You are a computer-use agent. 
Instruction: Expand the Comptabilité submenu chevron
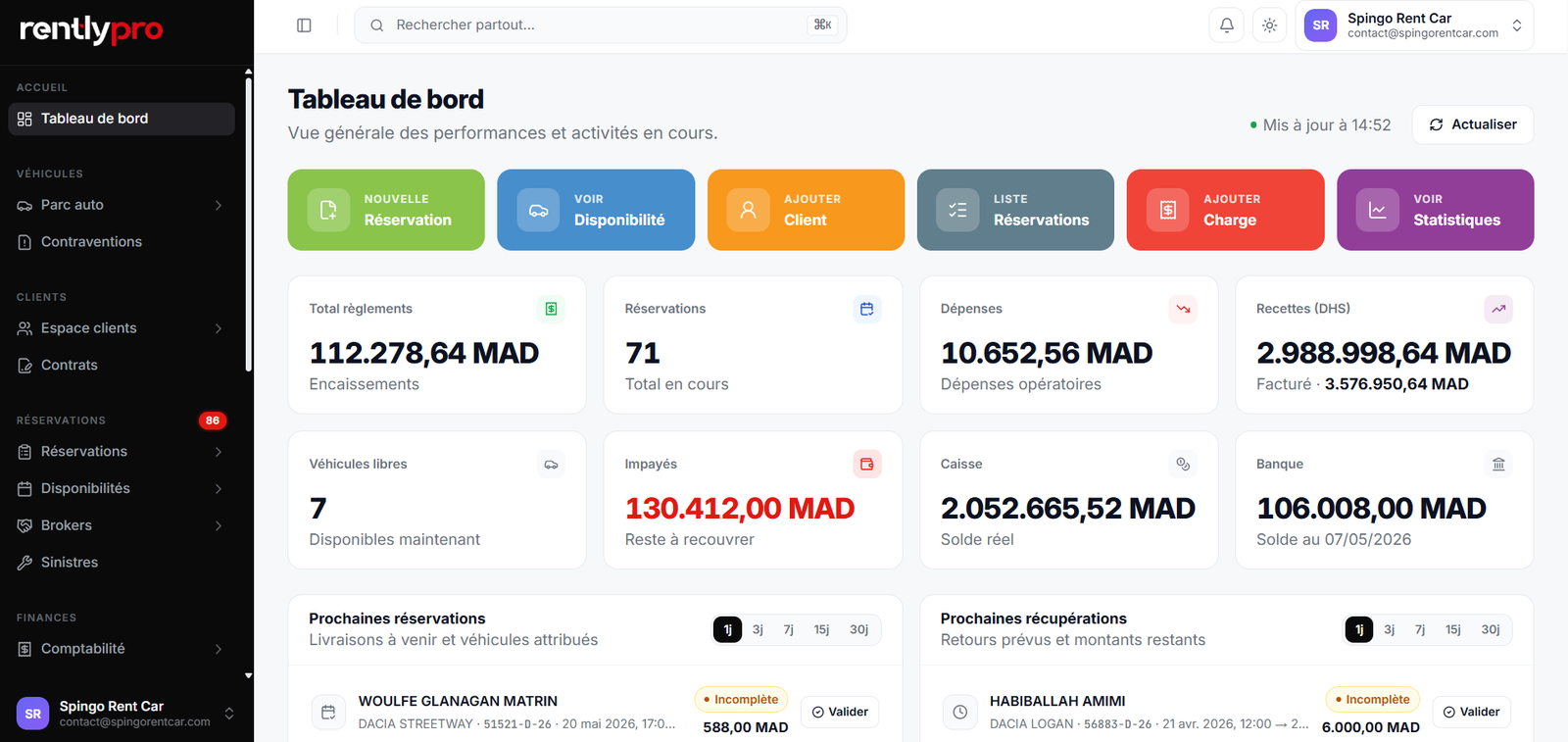pyautogui.click(x=219, y=649)
